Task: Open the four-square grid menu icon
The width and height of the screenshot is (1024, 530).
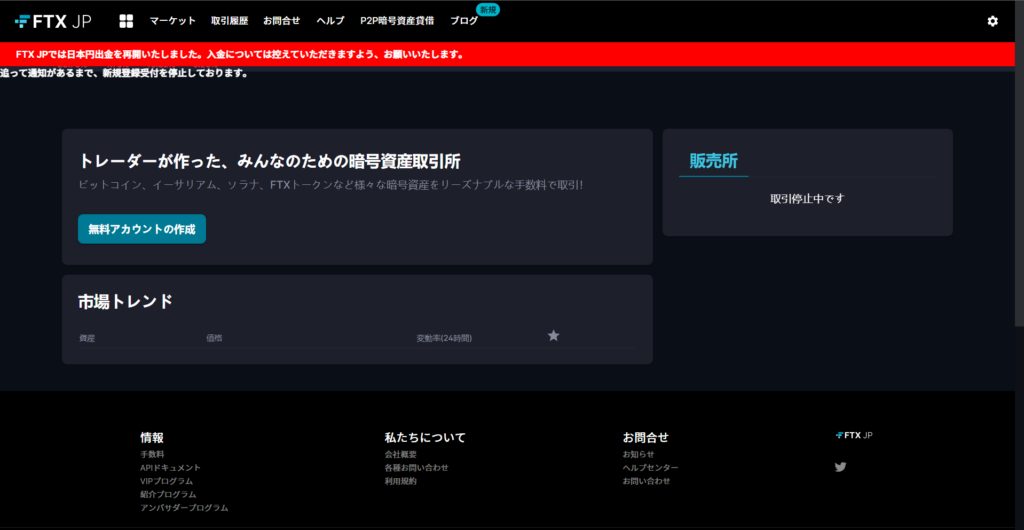Action: click(126, 21)
